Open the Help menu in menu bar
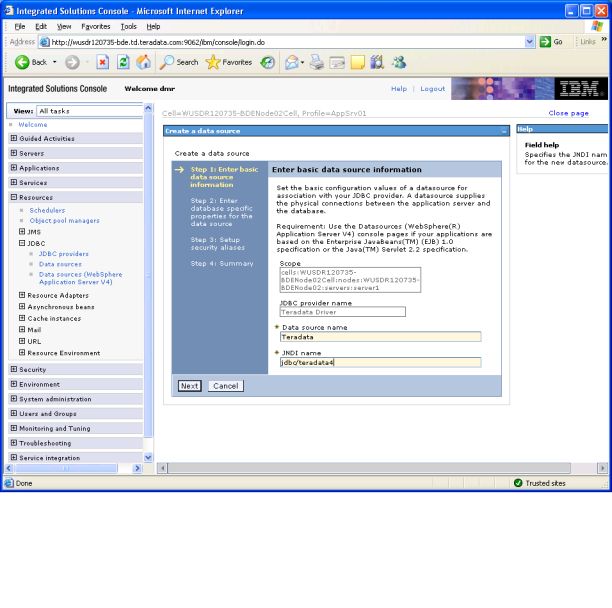Image resolution: width=612 pixels, height=608 pixels. [153, 27]
